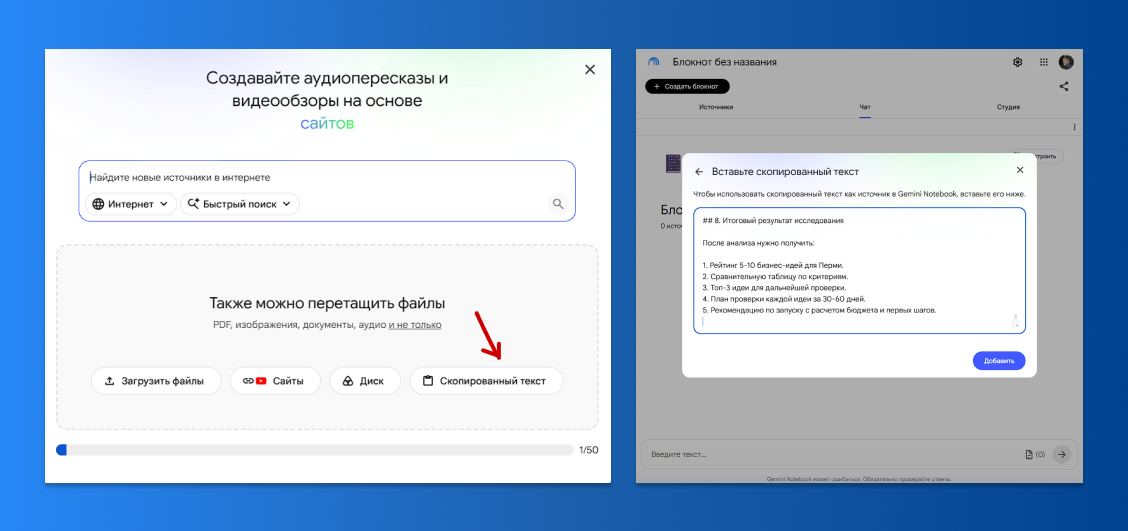
Task: Click the sparkle search icon in Быстрый поиск
Action: pos(193,204)
